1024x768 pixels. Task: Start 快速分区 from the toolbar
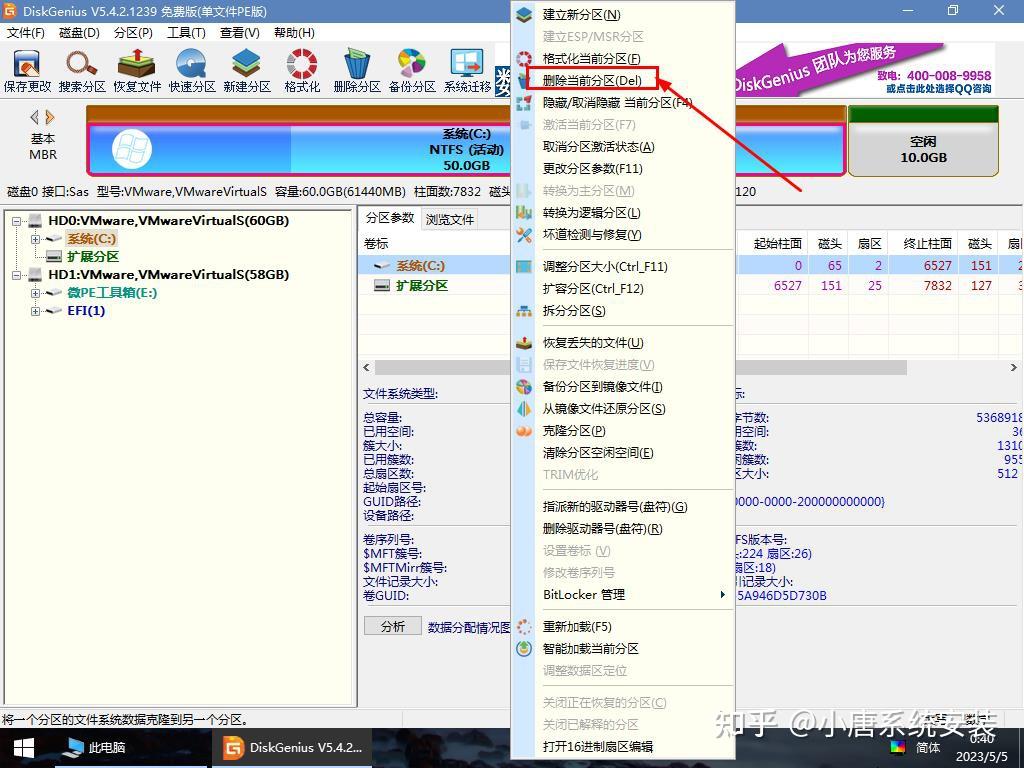pos(191,71)
